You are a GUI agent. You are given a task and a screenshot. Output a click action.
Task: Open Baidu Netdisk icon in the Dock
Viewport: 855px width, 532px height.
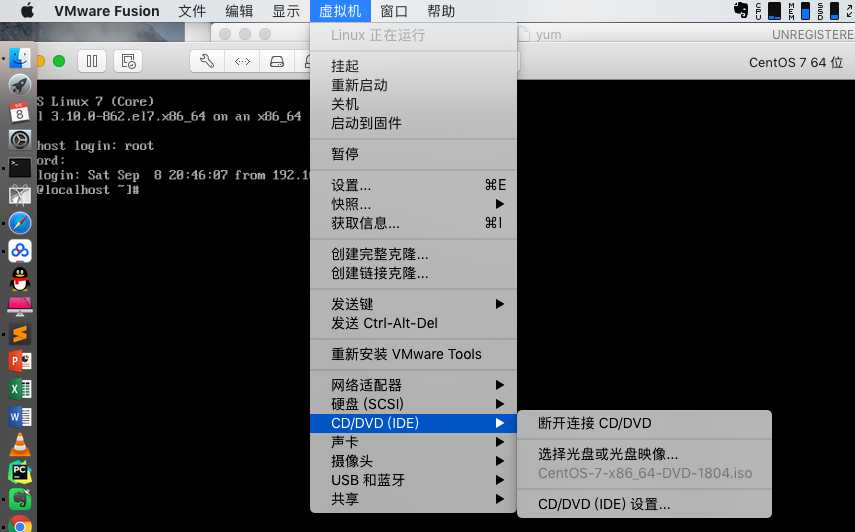click(20, 251)
